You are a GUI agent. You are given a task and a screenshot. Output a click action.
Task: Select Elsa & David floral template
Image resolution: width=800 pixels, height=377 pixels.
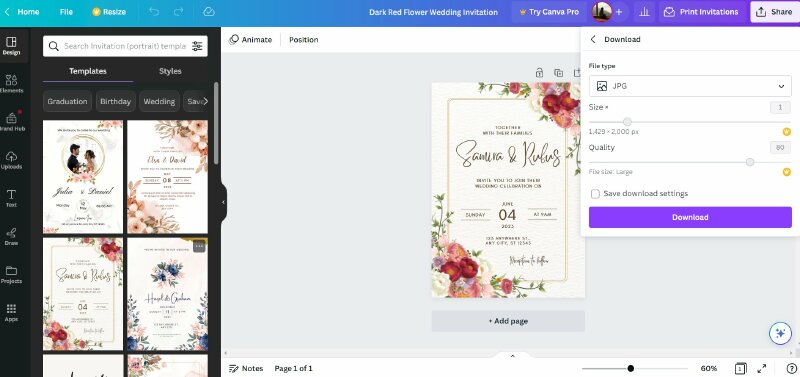tap(167, 177)
